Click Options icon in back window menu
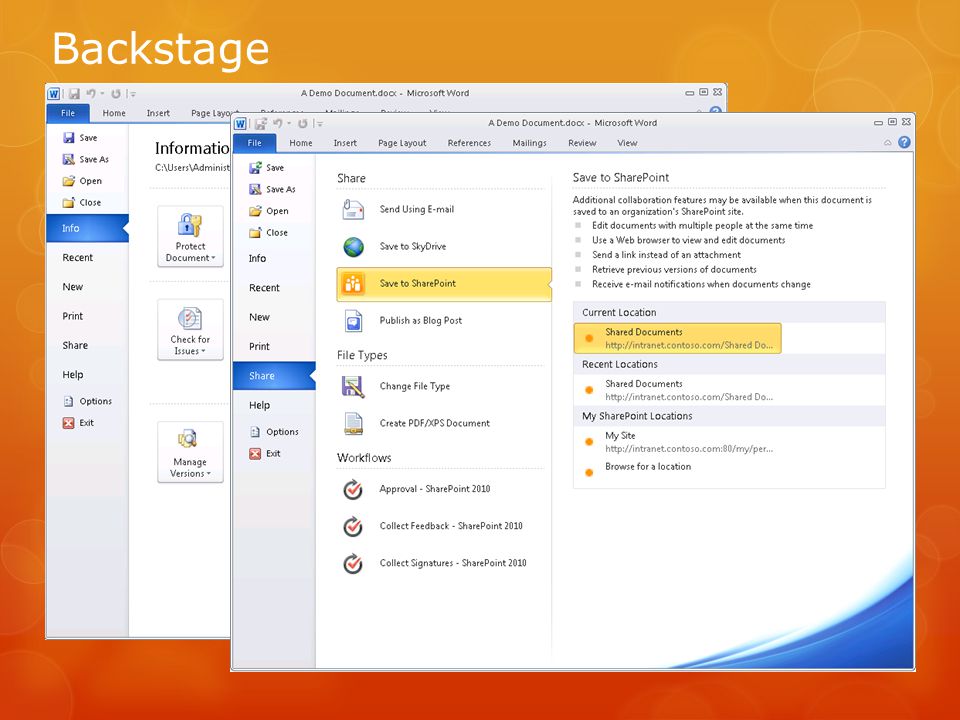The image size is (960, 720). [x=69, y=401]
